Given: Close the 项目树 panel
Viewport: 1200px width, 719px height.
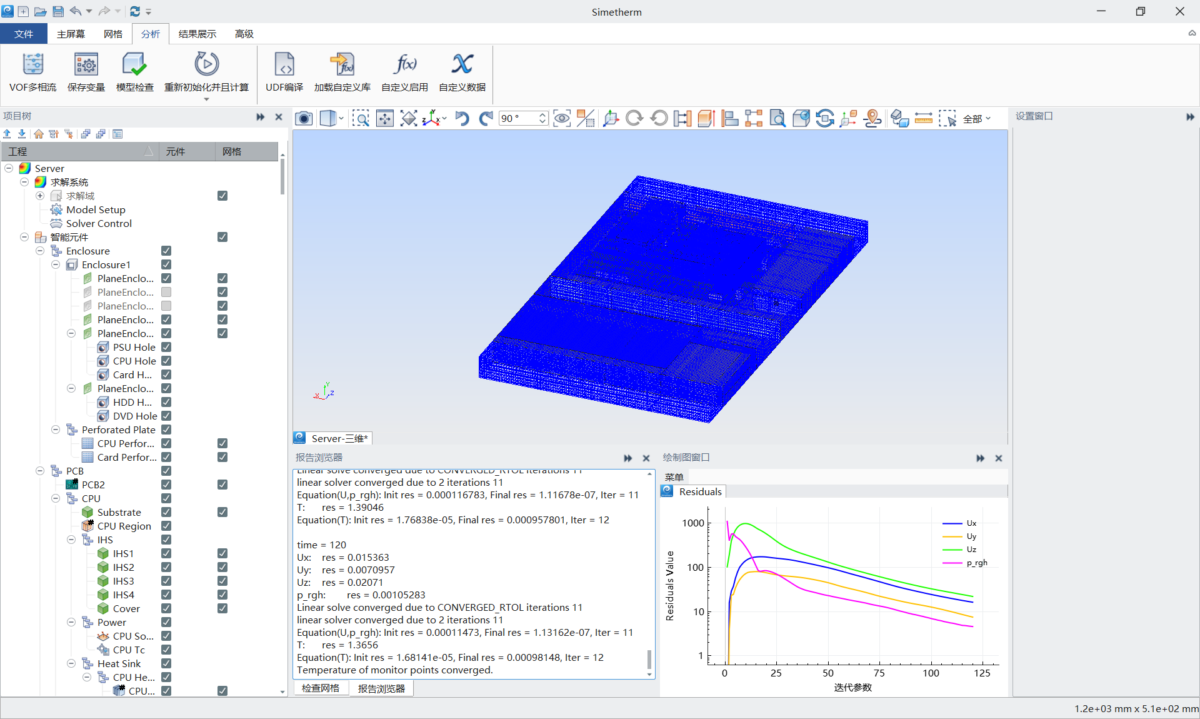Looking at the screenshot, I should (279, 117).
